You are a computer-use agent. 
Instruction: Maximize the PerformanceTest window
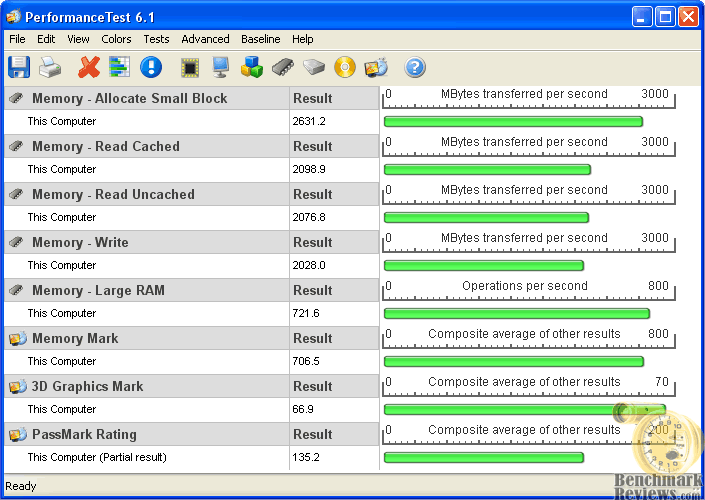(665, 17)
